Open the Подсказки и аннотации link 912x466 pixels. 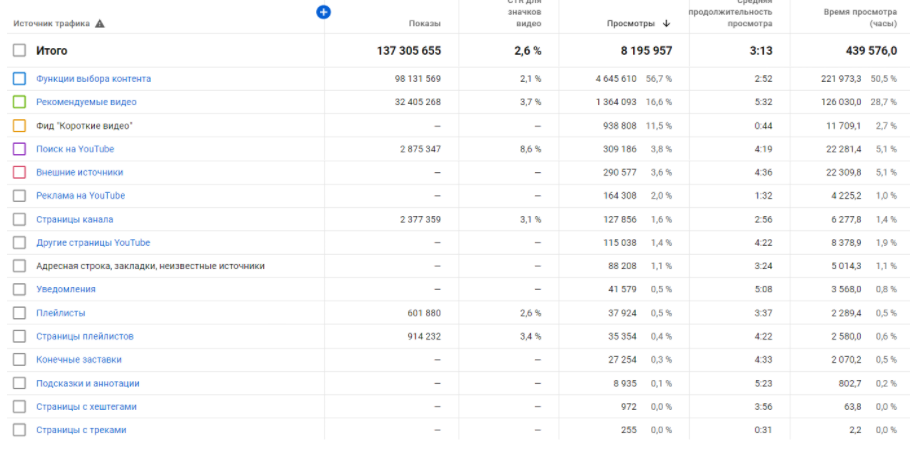88,383
